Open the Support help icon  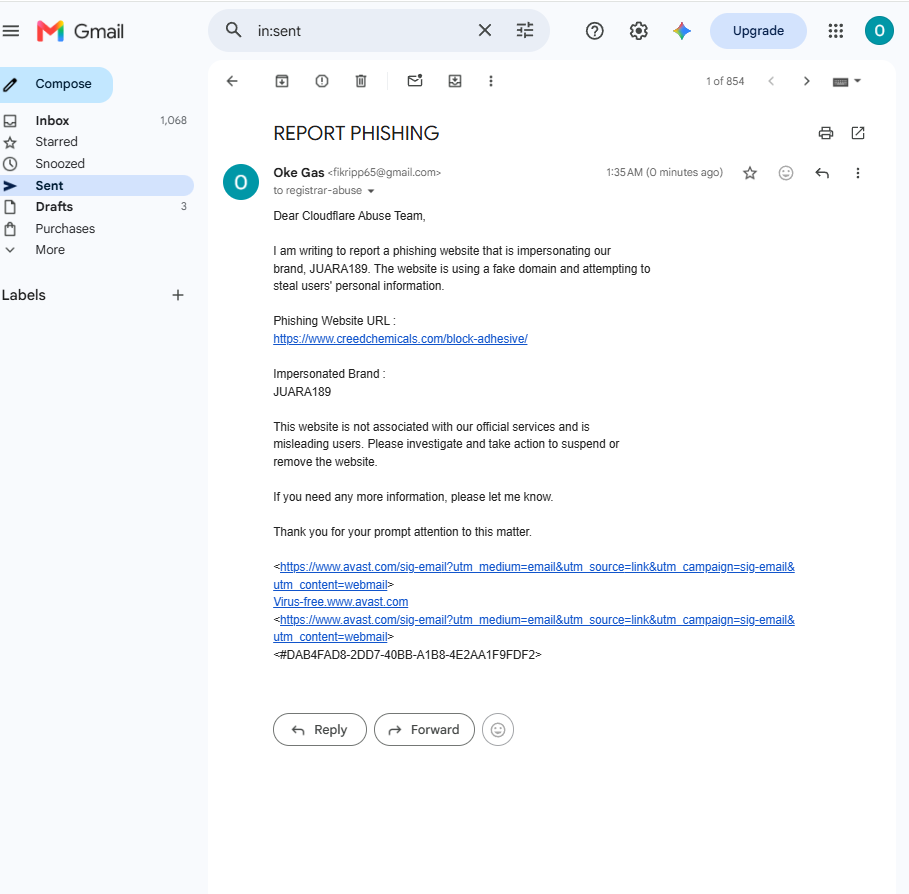tap(594, 31)
